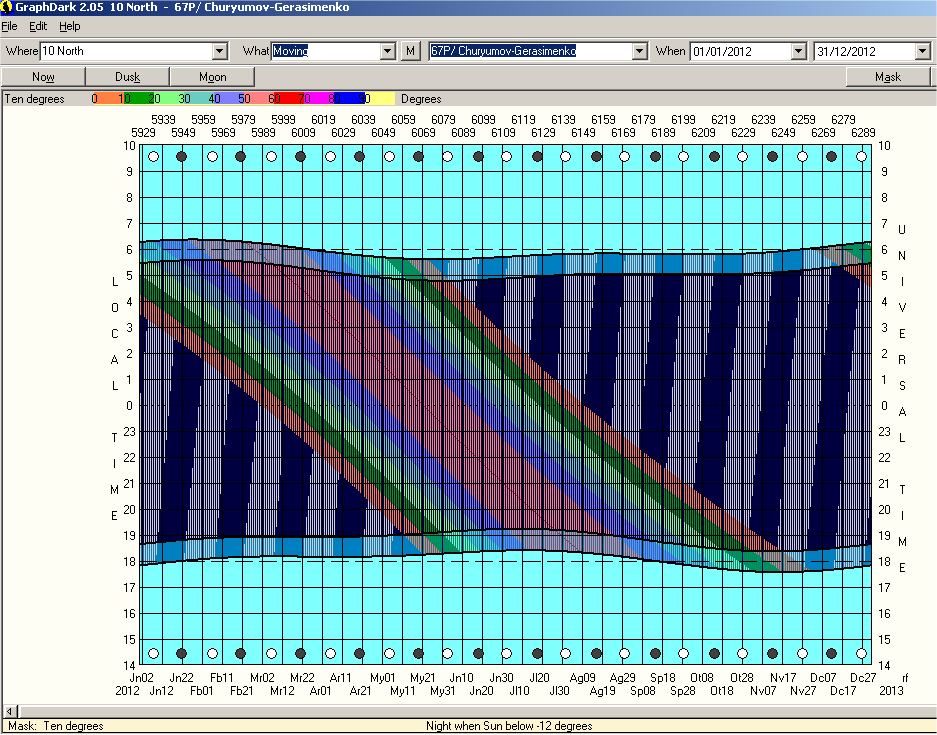Open the end date 31/12/2012 dropdown arrow
This screenshot has width=937, height=735.
coord(922,51)
